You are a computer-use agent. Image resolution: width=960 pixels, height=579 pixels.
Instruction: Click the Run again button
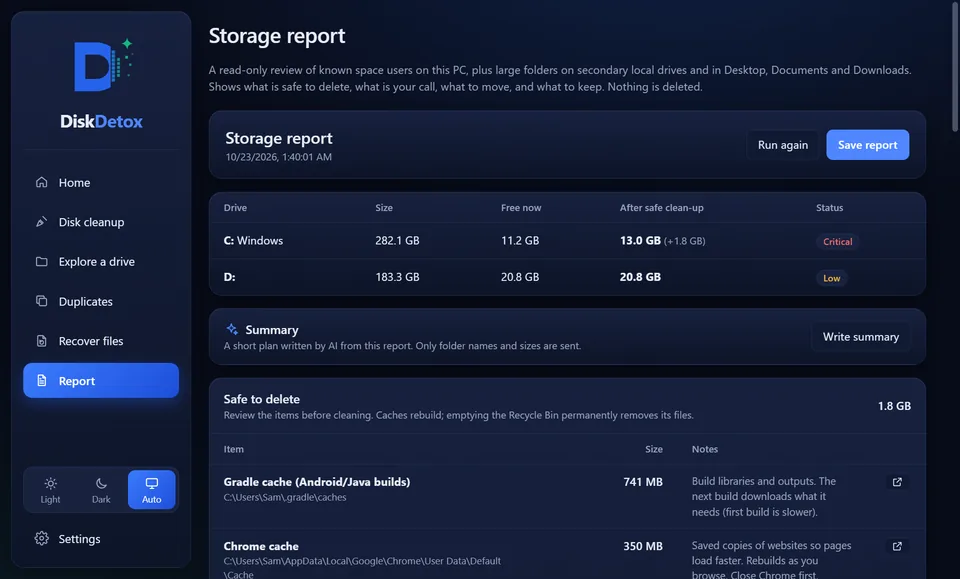point(782,145)
